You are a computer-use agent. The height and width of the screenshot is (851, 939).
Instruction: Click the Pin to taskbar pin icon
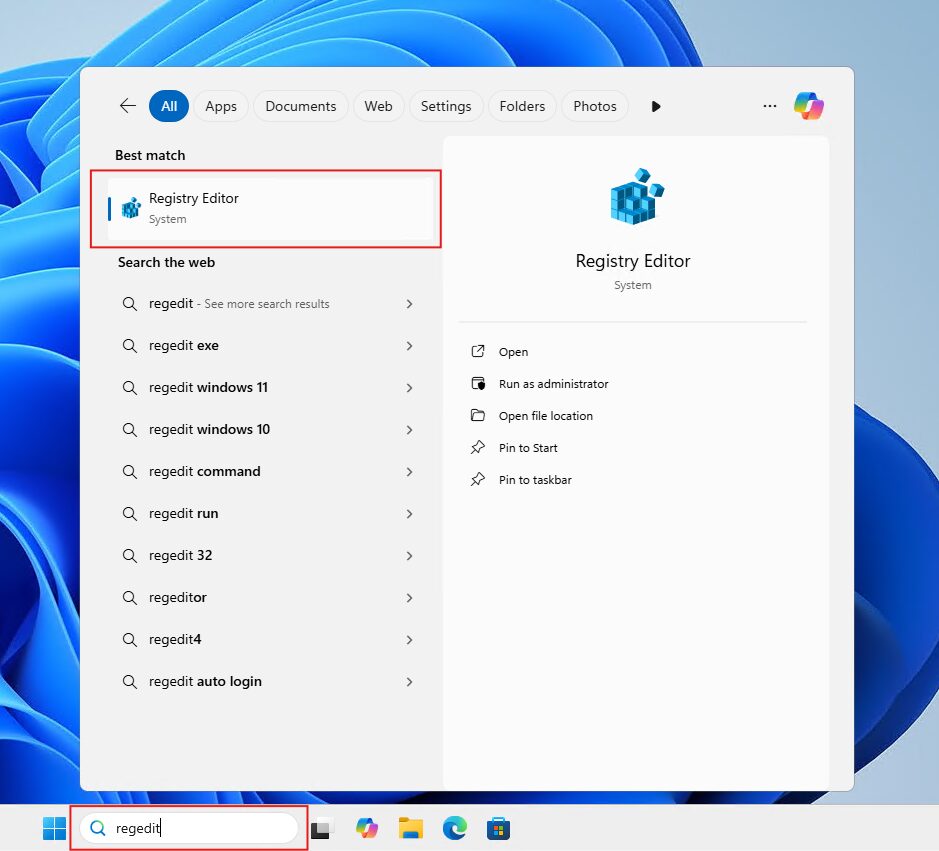click(x=478, y=480)
